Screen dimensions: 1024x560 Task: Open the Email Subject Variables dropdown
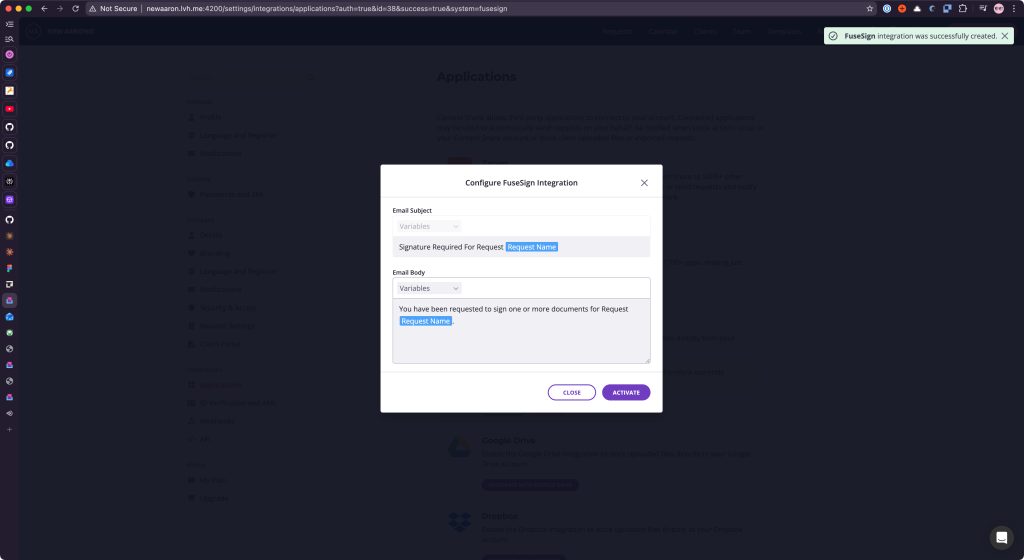428,226
